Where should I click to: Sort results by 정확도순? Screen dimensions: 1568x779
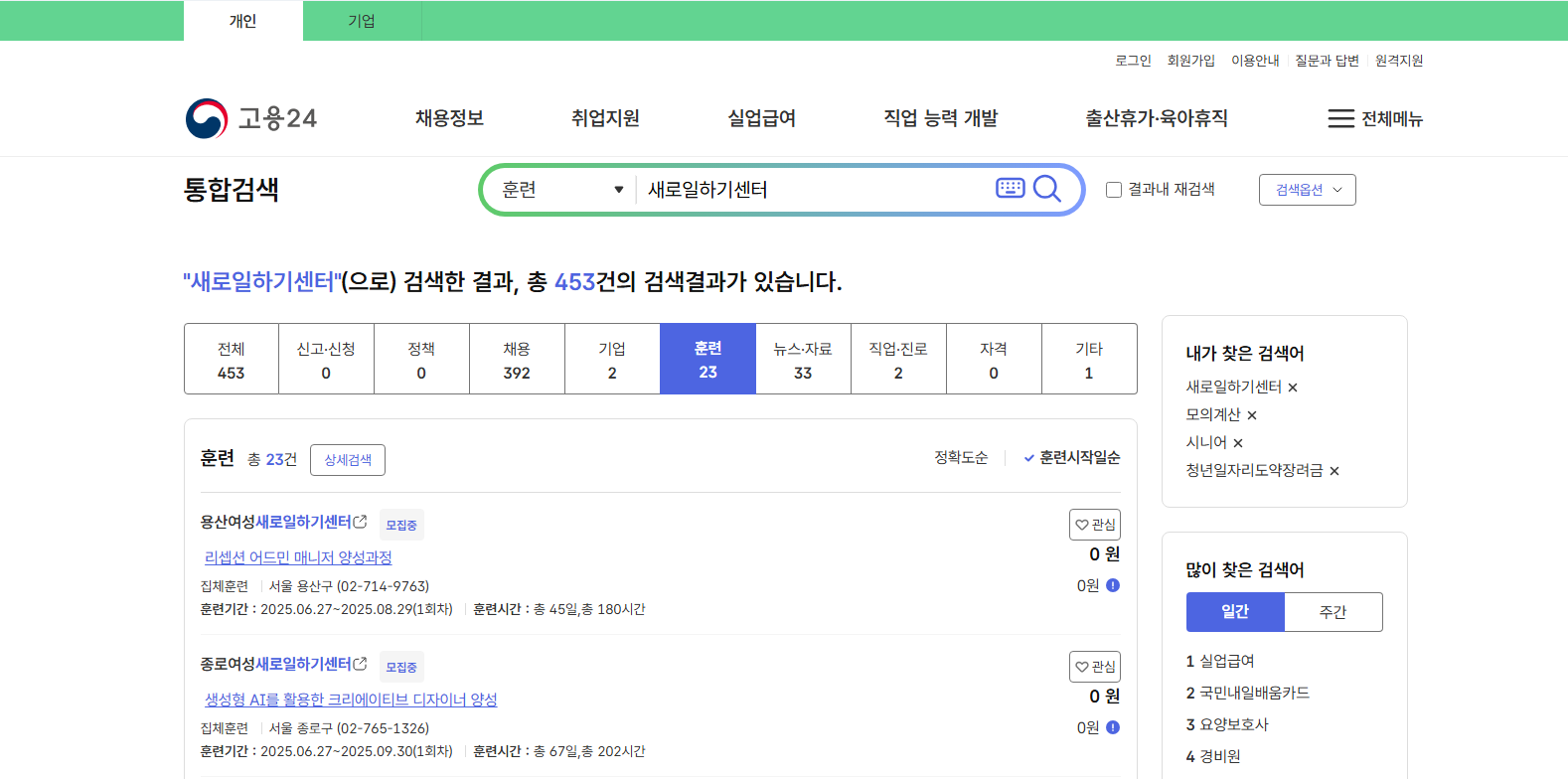coord(961,457)
